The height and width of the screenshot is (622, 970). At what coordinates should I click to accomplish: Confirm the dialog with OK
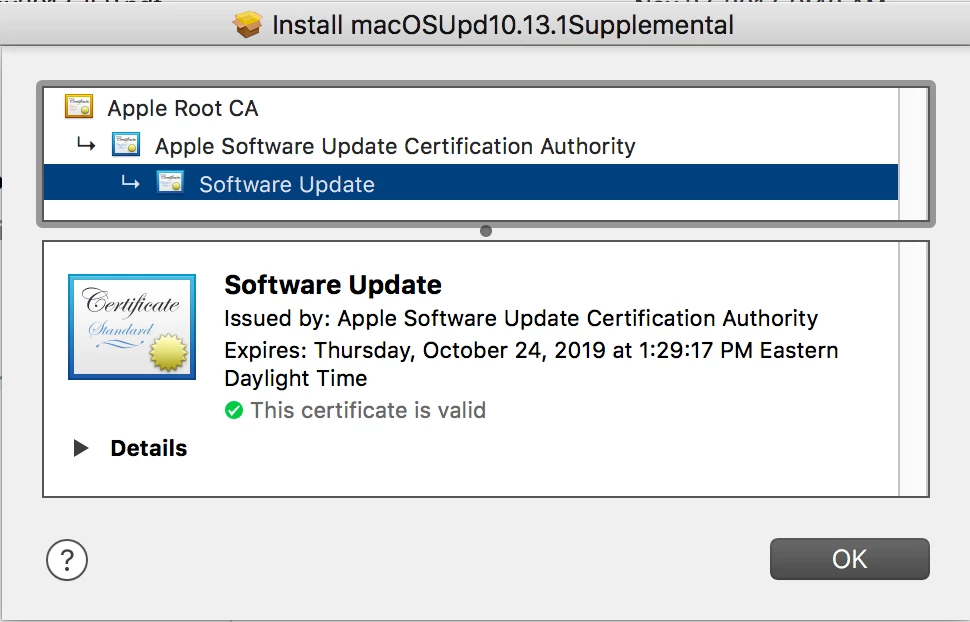[x=849, y=559]
